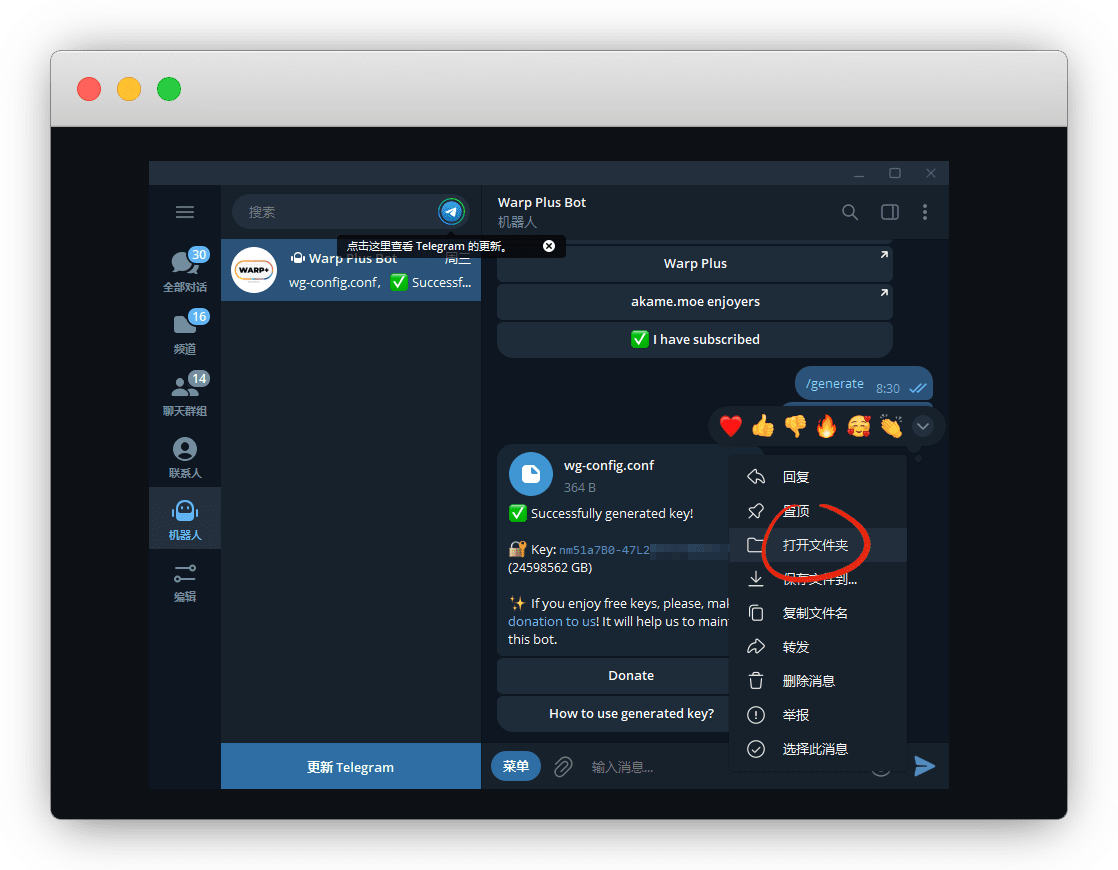Click the wg-config.conf file icon

click(x=530, y=474)
